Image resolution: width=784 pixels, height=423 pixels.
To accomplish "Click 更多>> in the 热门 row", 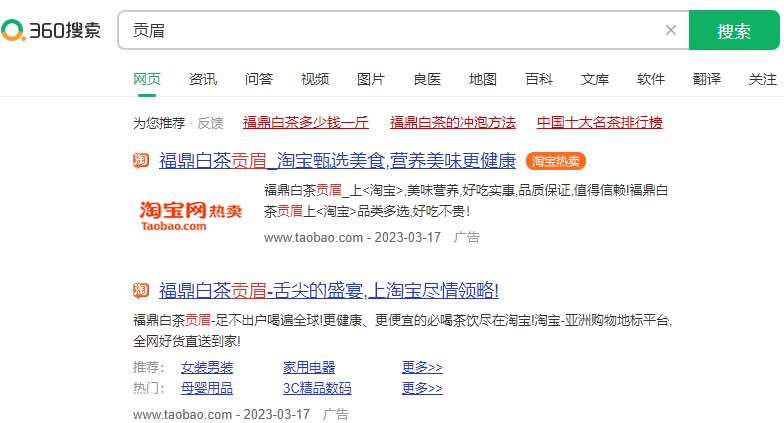I will coord(422,388).
